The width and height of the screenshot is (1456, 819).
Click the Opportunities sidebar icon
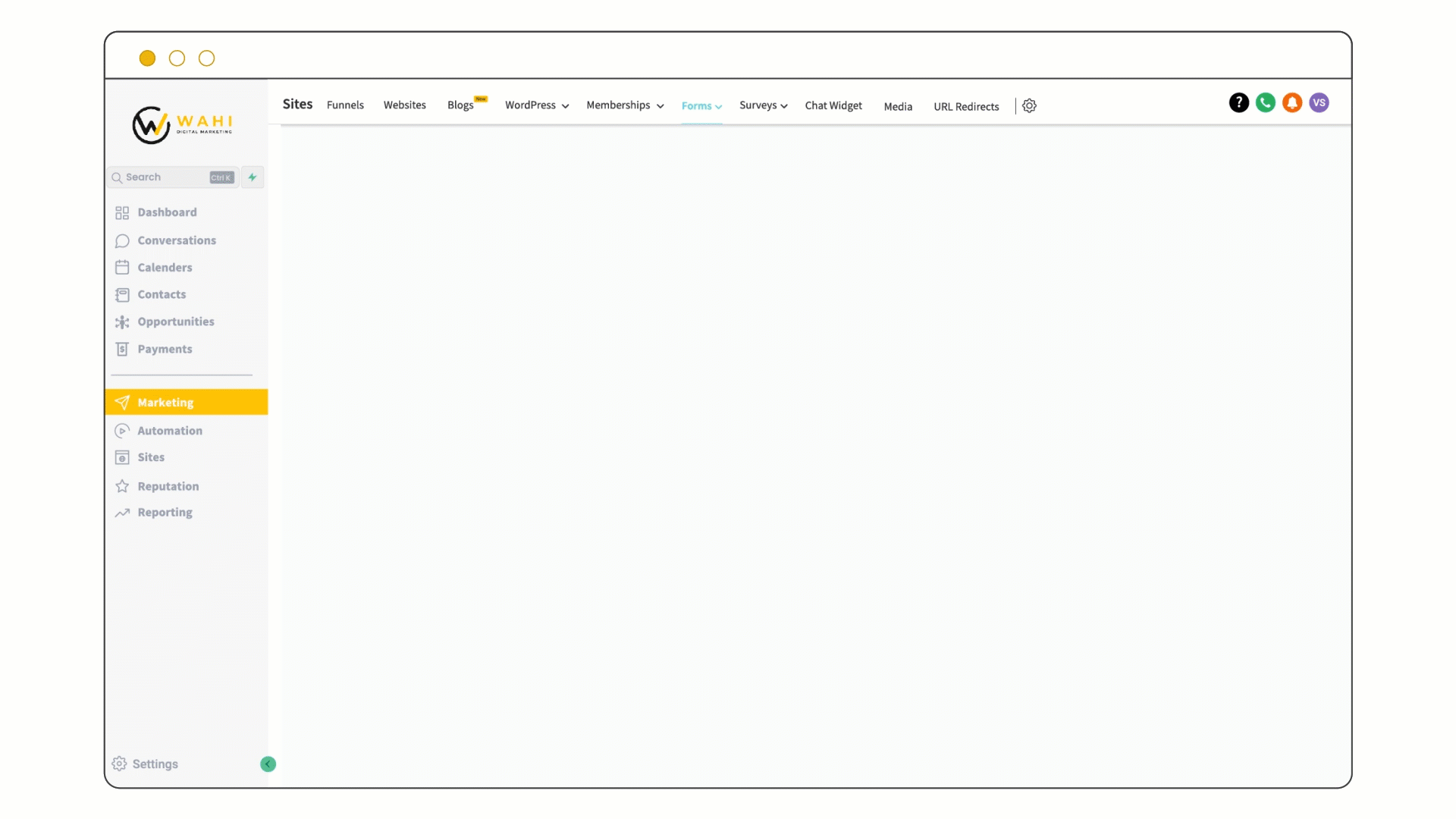(x=122, y=321)
